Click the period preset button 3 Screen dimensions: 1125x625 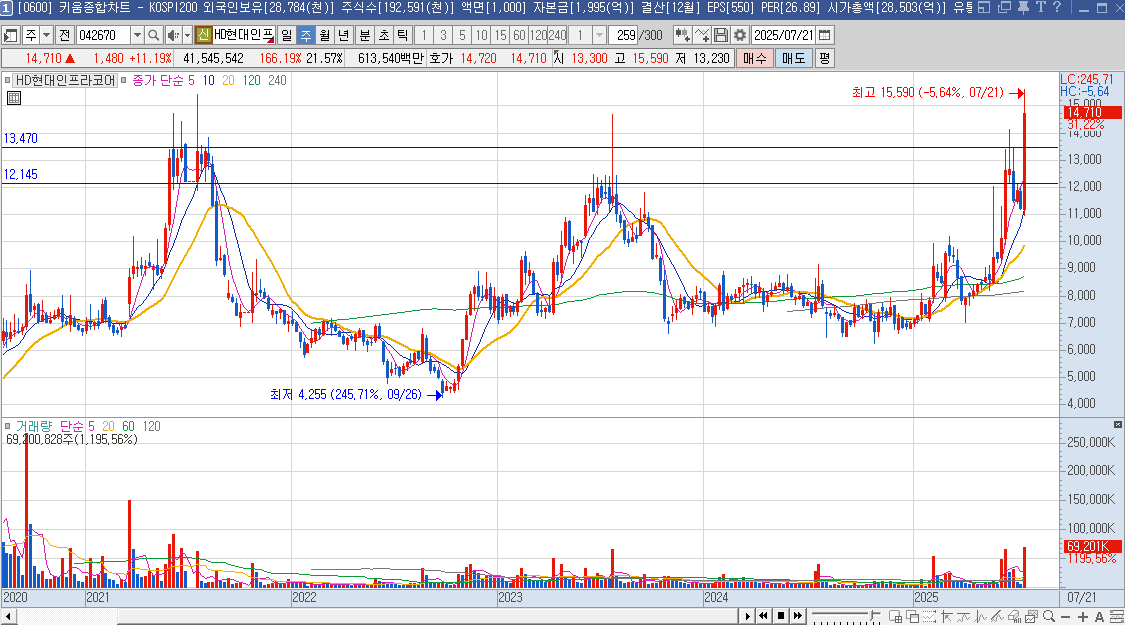[443, 35]
